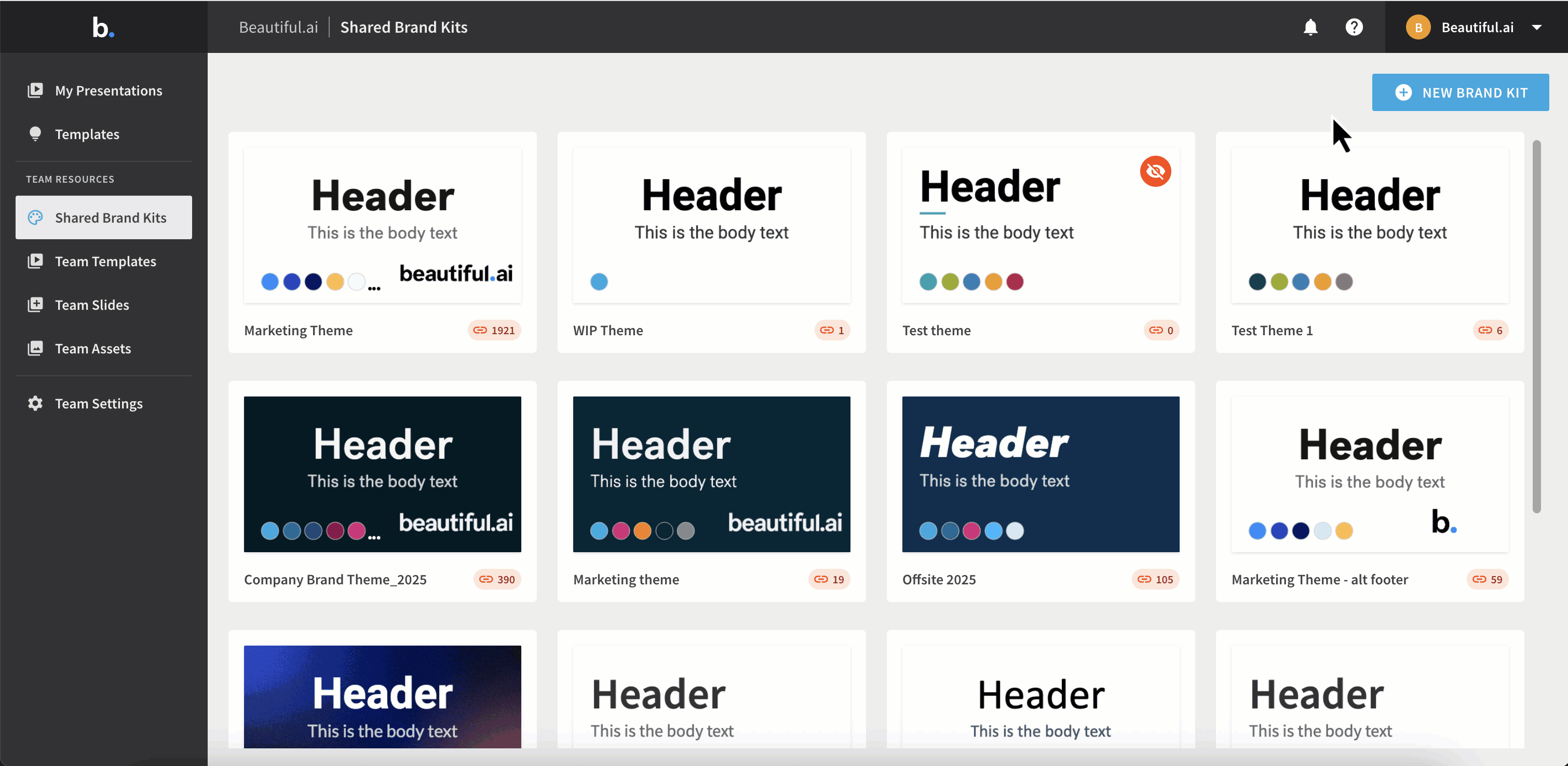Click the 1921 usage link badge
The height and width of the screenshot is (766, 1568).
tap(494, 331)
